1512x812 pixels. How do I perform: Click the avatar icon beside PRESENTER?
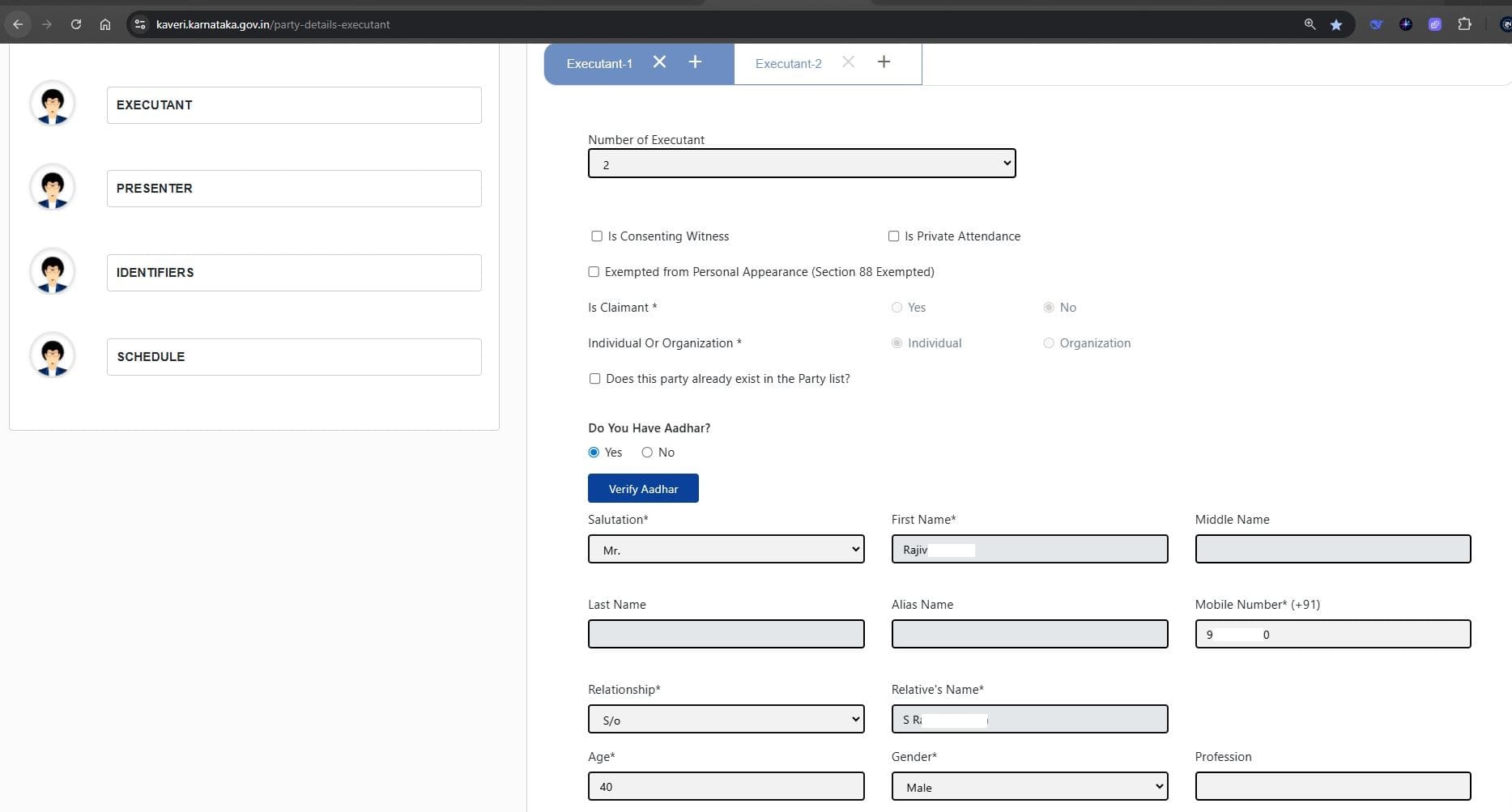(x=53, y=188)
